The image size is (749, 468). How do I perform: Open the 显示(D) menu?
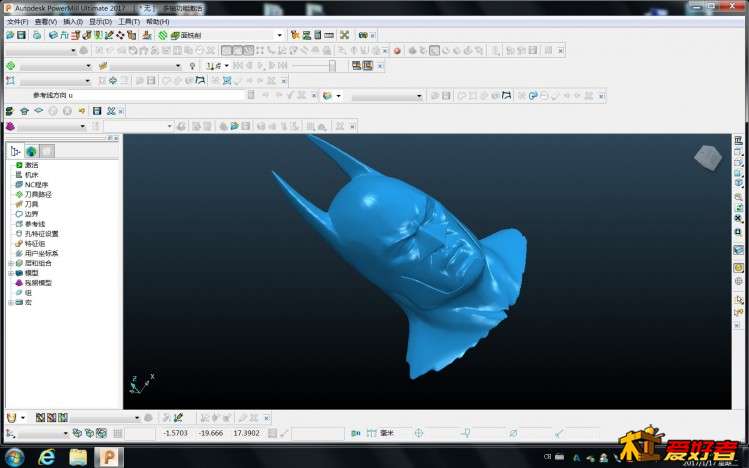100,22
